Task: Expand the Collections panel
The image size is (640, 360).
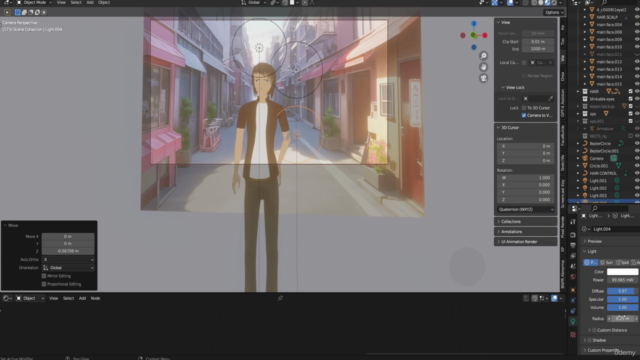Action: pos(525,222)
